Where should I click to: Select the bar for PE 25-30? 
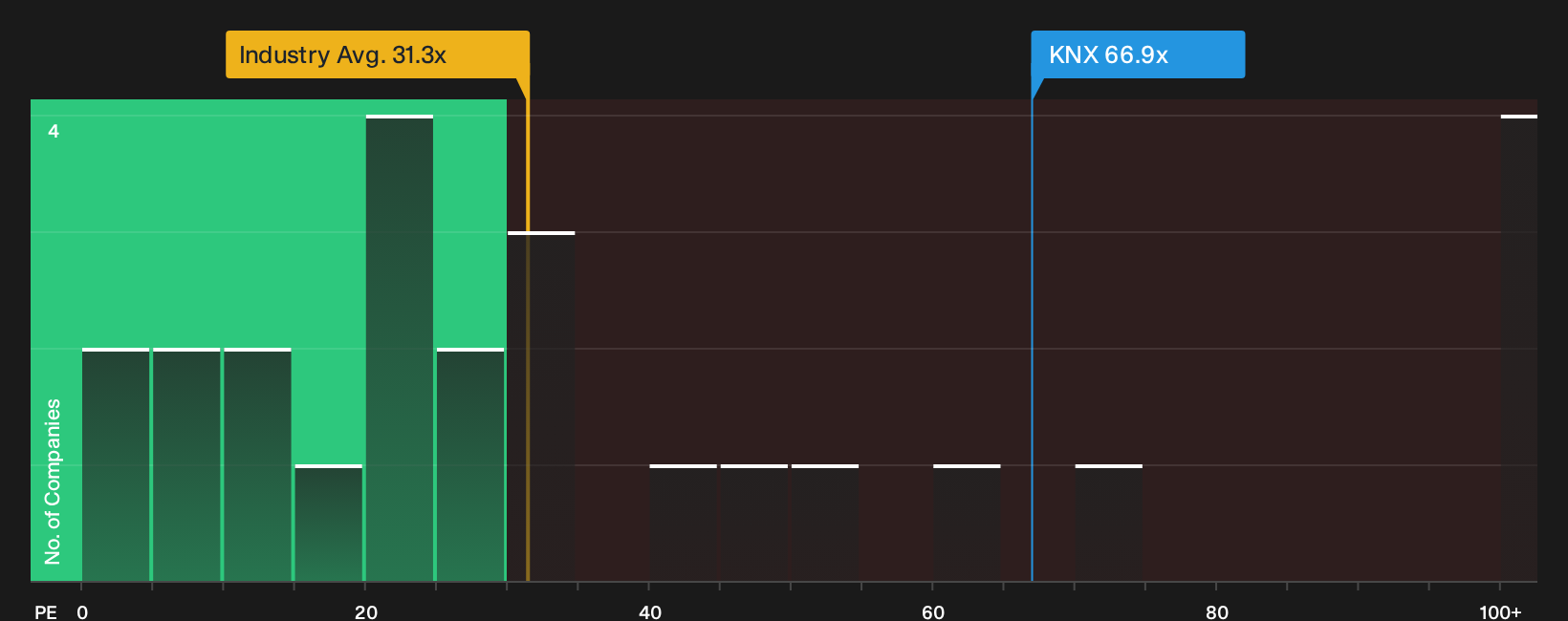point(470,464)
